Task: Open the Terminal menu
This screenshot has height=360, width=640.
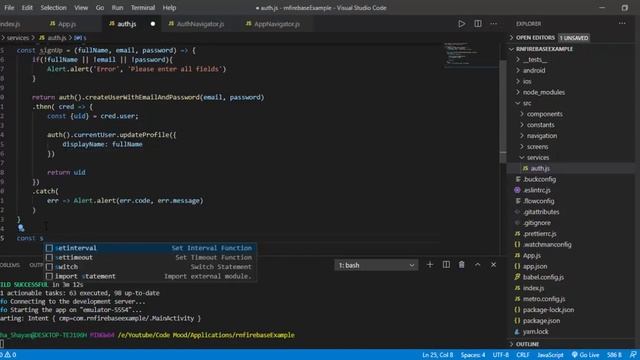Action: [x=143, y=8]
